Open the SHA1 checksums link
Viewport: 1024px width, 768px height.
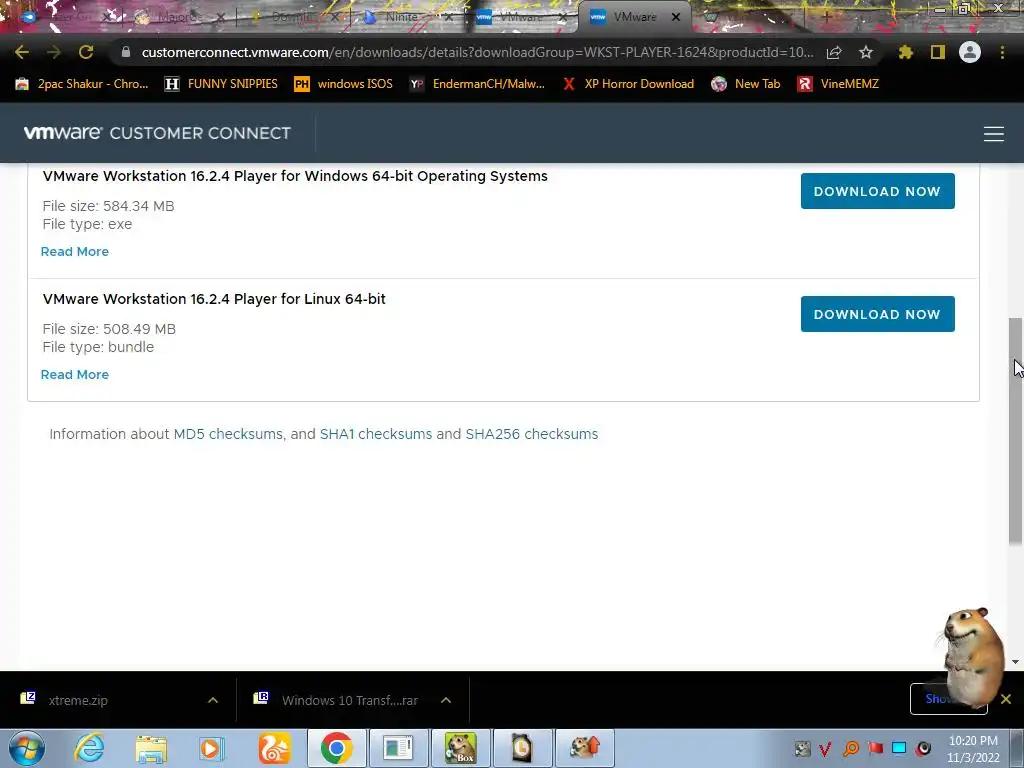[x=376, y=434]
